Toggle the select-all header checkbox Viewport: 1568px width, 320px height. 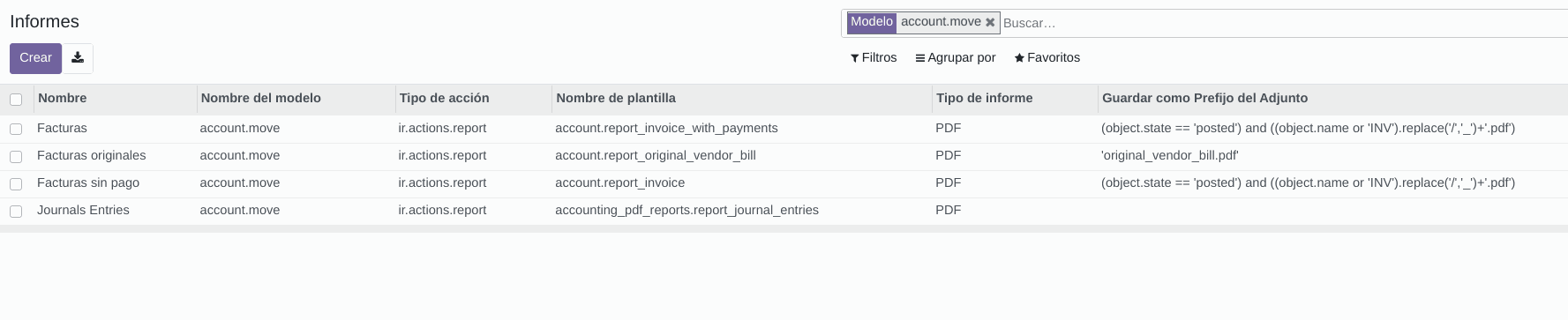(x=16, y=100)
